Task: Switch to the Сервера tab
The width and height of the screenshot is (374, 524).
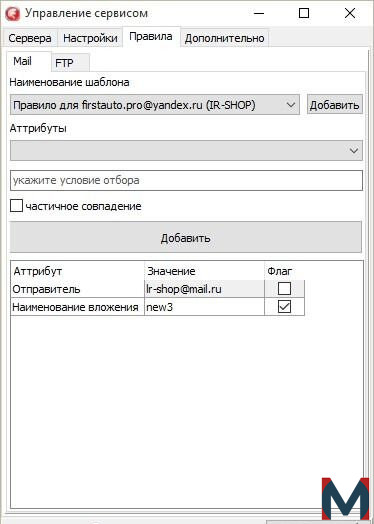Action: pos(30,38)
